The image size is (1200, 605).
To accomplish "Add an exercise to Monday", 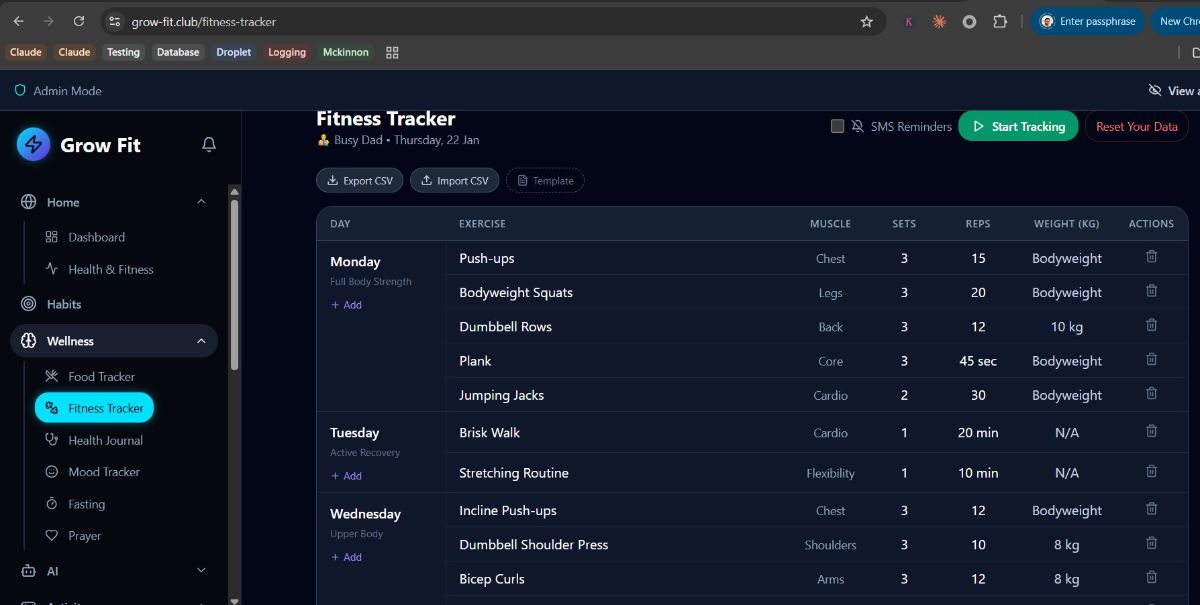I will tap(347, 305).
